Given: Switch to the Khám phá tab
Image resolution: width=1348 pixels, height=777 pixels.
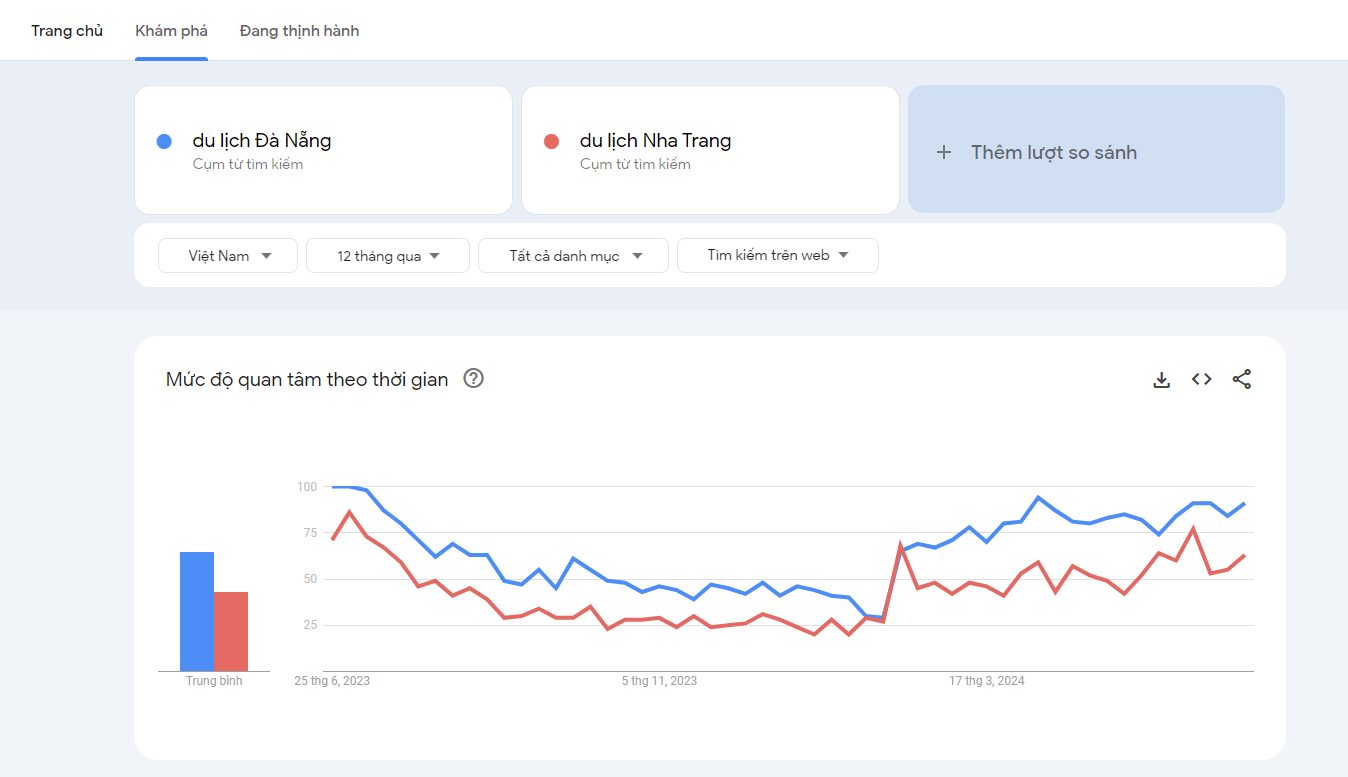Looking at the screenshot, I should click(x=171, y=31).
